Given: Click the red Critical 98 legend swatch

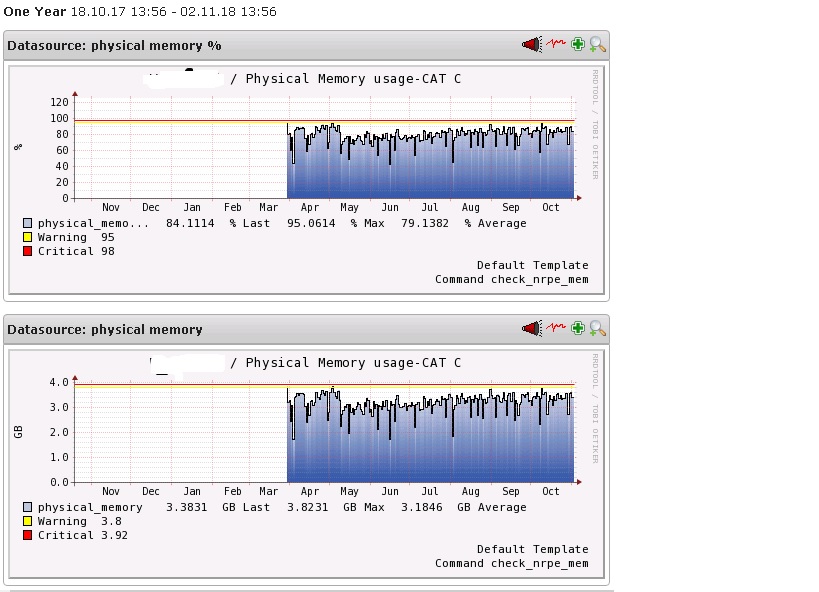Looking at the screenshot, I should pyautogui.click(x=28, y=252).
